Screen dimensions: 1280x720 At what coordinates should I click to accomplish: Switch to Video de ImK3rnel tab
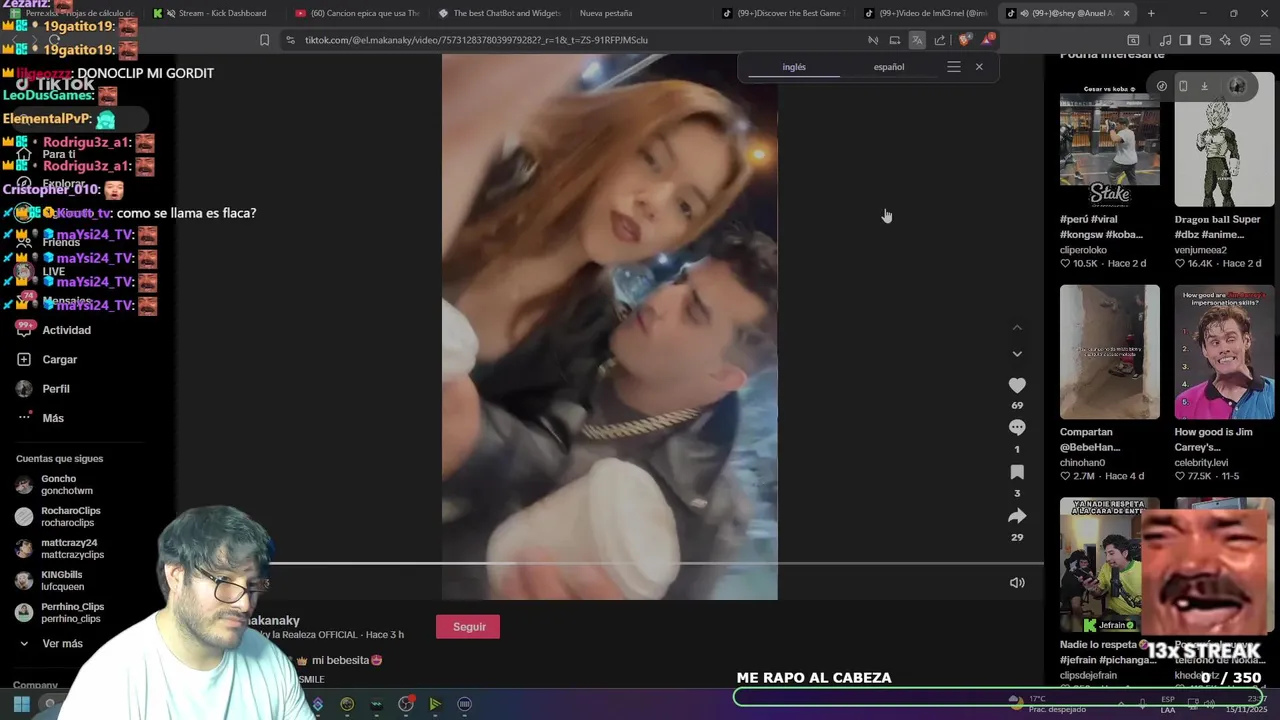[927, 13]
